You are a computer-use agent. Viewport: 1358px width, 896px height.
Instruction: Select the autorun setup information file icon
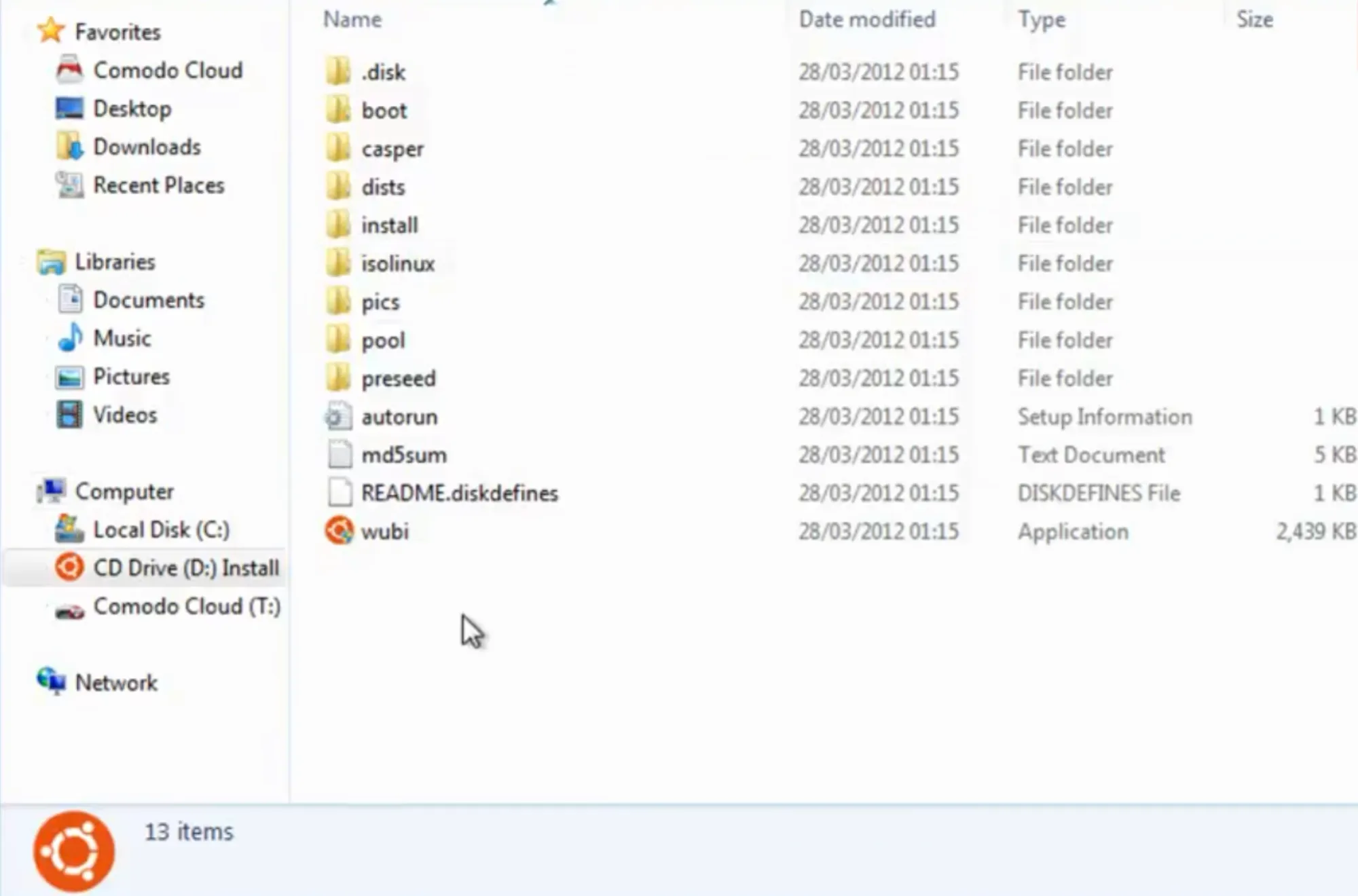click(339, 417)
